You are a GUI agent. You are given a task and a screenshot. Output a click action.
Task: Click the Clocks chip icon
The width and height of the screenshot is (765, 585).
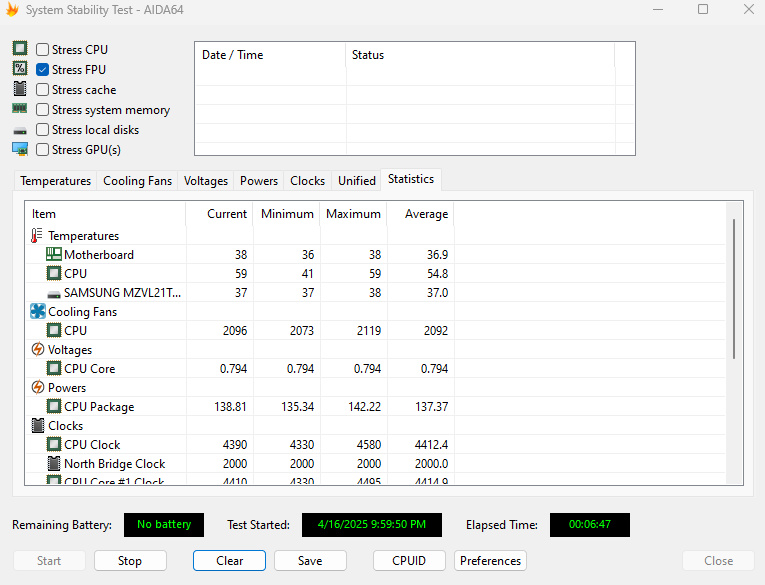pos(38,425)
